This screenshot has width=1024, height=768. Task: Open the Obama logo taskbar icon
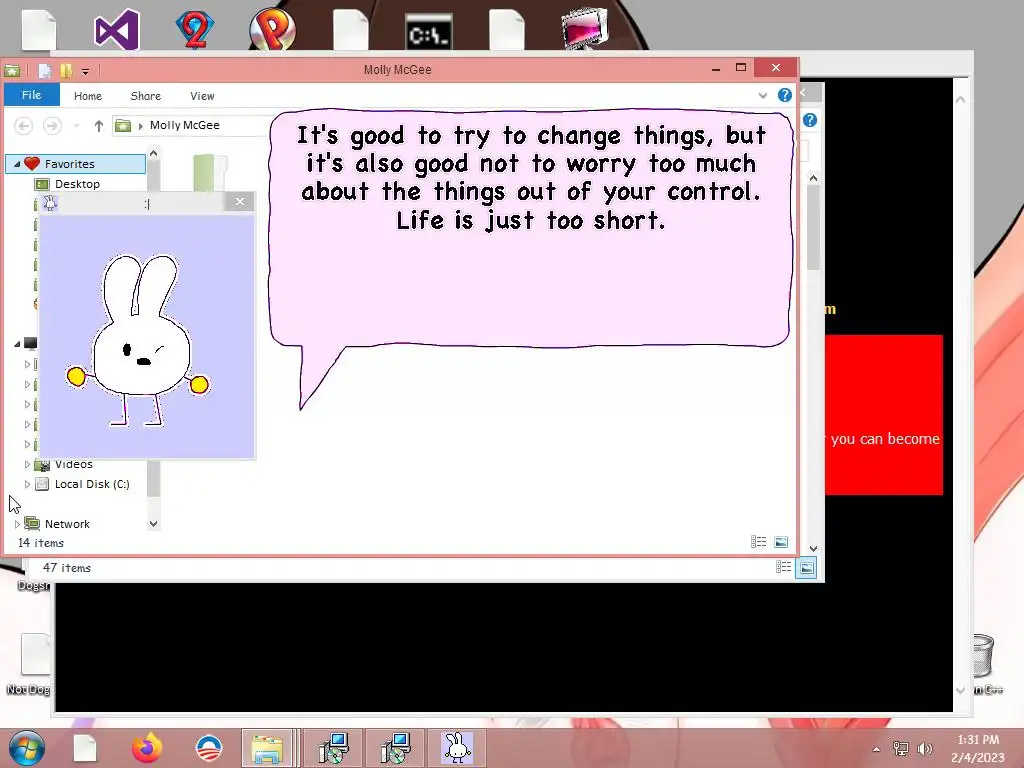coord(209,748)
